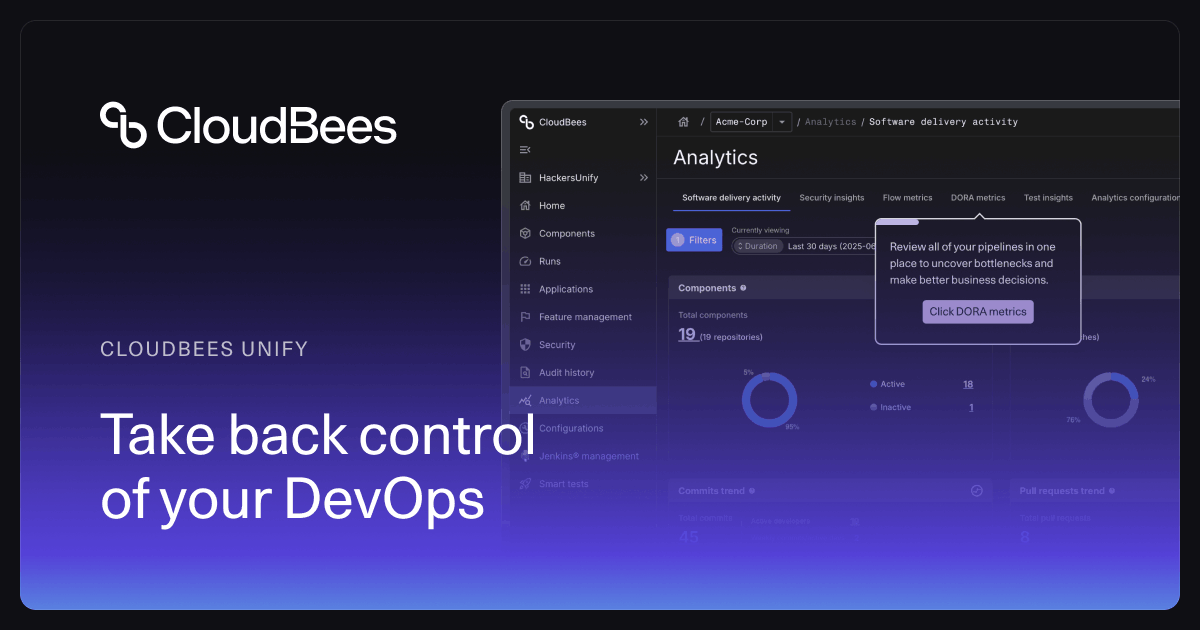Viewport: 1200px width, 630px height.
Task: Click the info icon beside Pull requests trend
Action: click(1111, 491)
